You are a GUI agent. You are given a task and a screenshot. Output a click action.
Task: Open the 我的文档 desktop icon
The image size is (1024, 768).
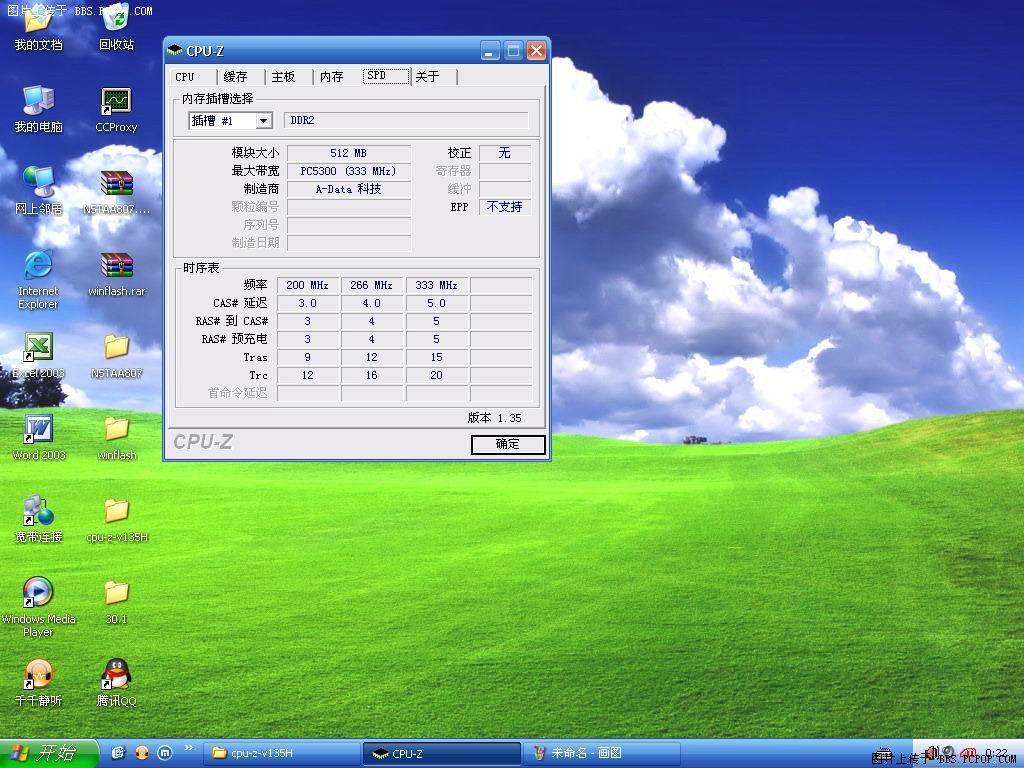coord(38,26)
